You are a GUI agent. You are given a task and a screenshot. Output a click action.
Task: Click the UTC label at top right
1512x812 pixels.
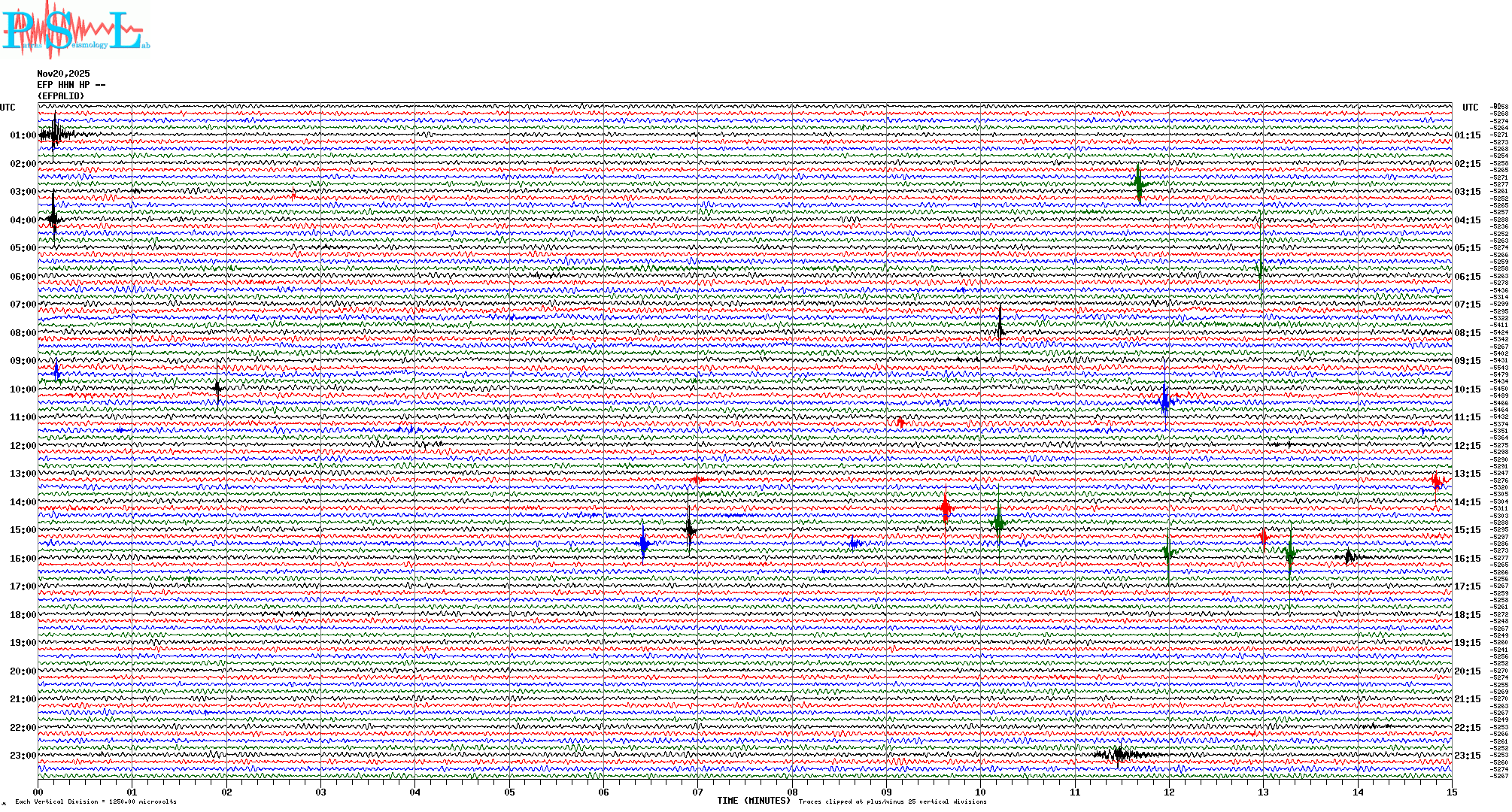click(1470, 108)
